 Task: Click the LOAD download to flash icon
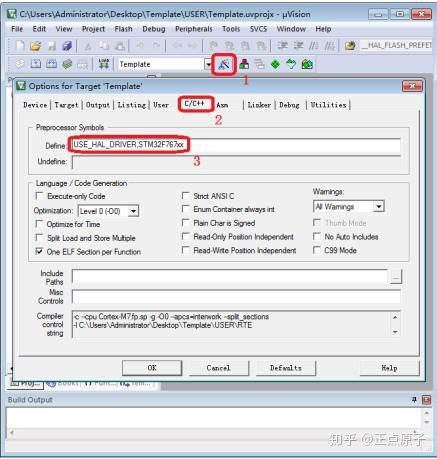click(x=104, y=64)
